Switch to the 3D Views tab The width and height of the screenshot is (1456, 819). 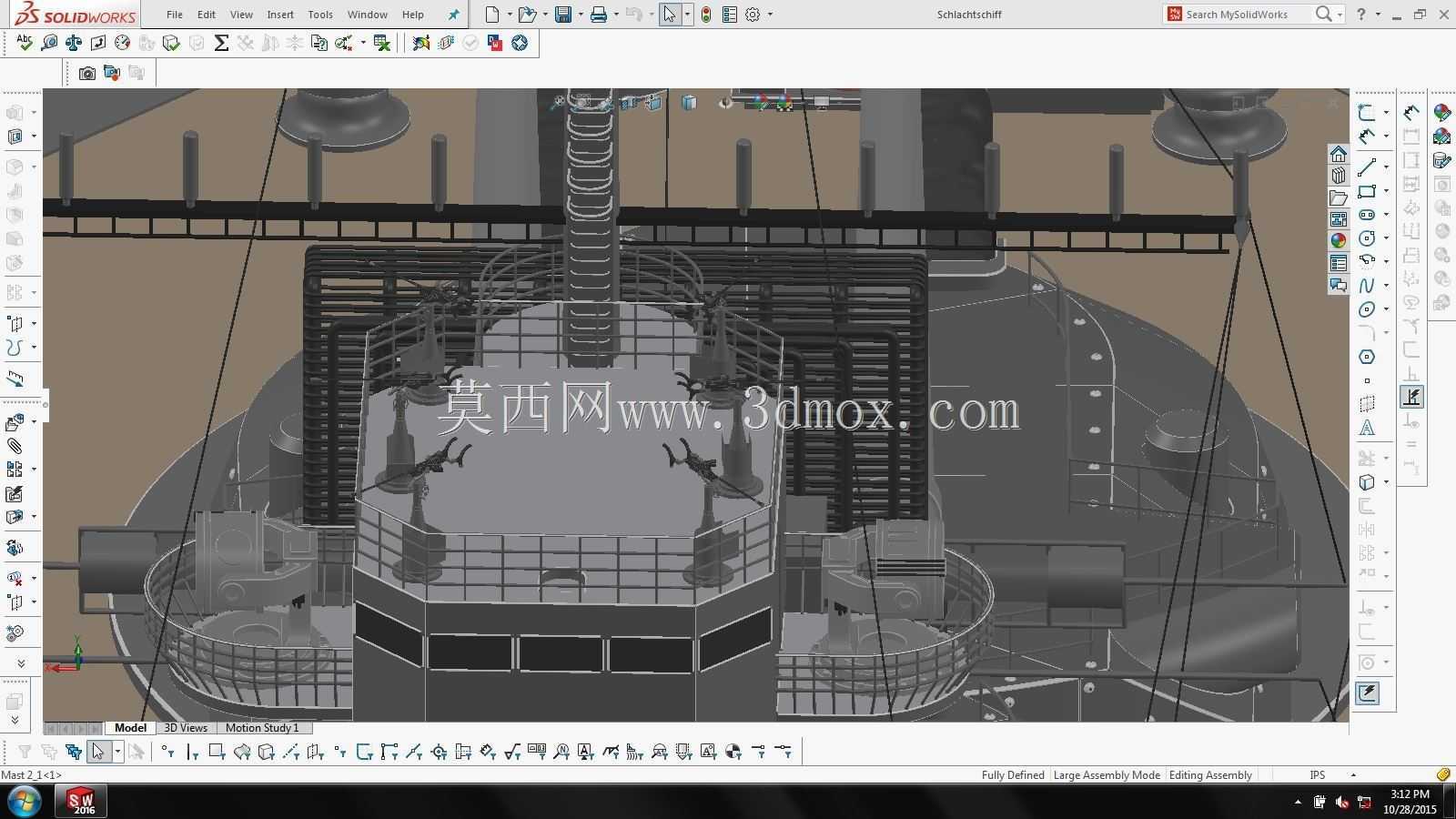pos(186,728)
